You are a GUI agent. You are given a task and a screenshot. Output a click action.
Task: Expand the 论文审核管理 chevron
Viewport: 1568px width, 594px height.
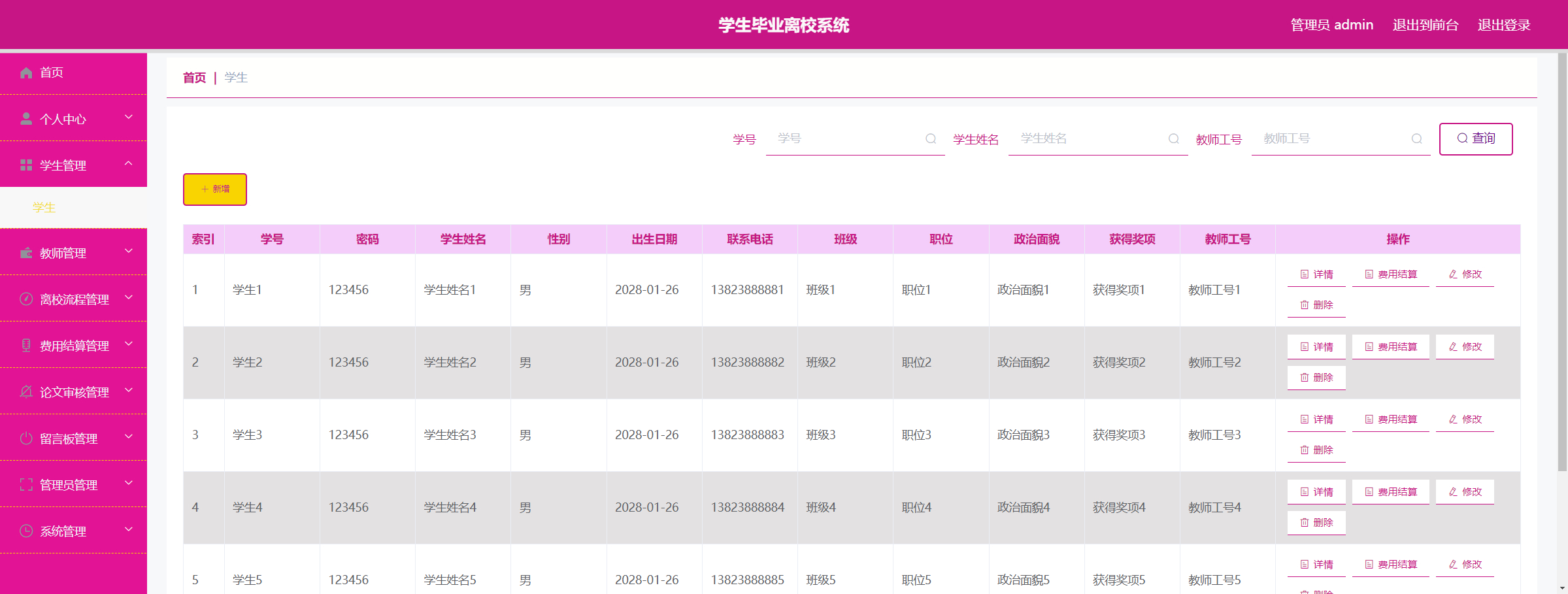[129, 390]
